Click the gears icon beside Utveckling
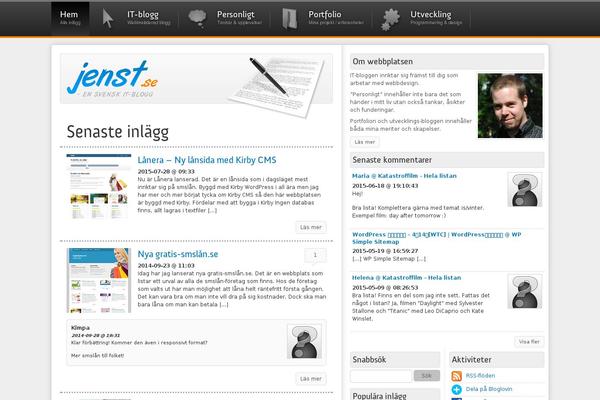This screenshot has width=600, height=400. pos(391,19)
